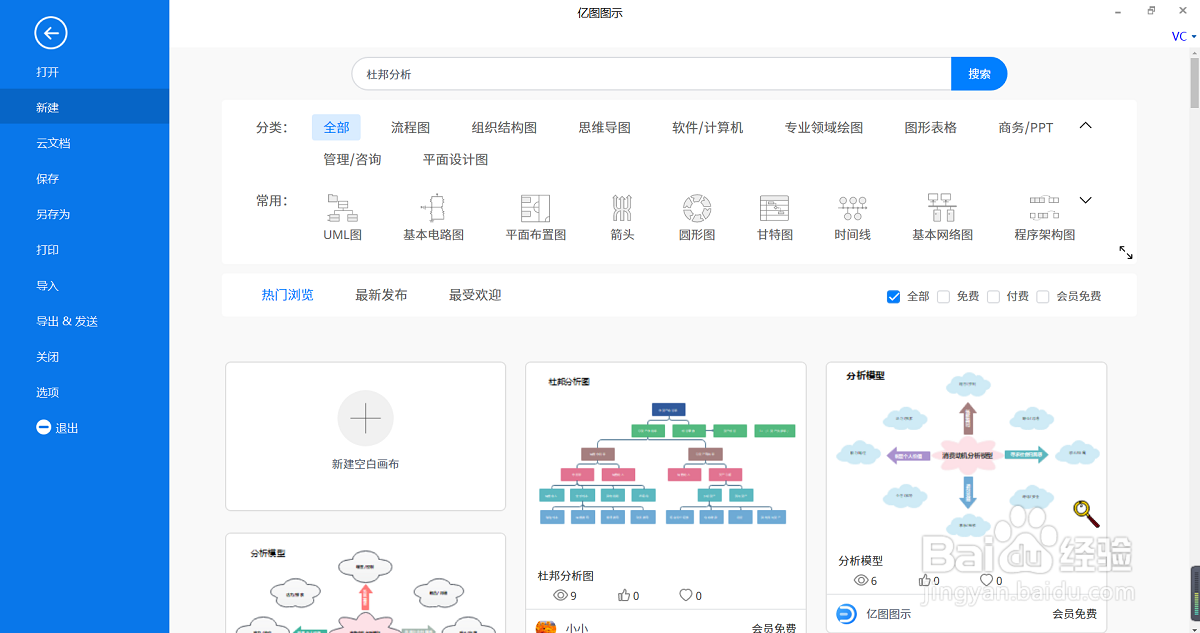The height and width of the screenshot is (633, 1200).
Task: Select the 最新发布 tab
Action: click(x=380, y=295)
